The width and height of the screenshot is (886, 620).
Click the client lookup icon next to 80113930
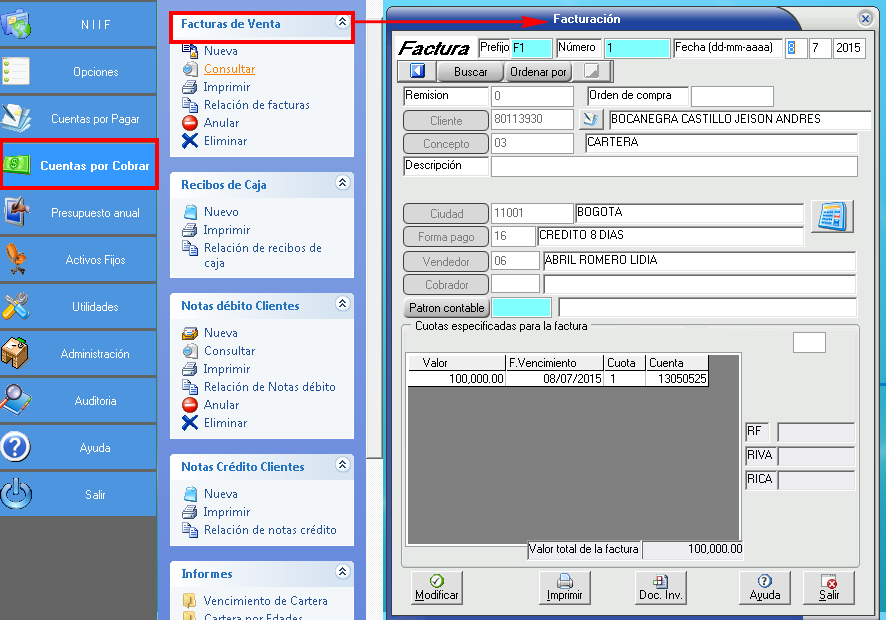tap(591, 120)
